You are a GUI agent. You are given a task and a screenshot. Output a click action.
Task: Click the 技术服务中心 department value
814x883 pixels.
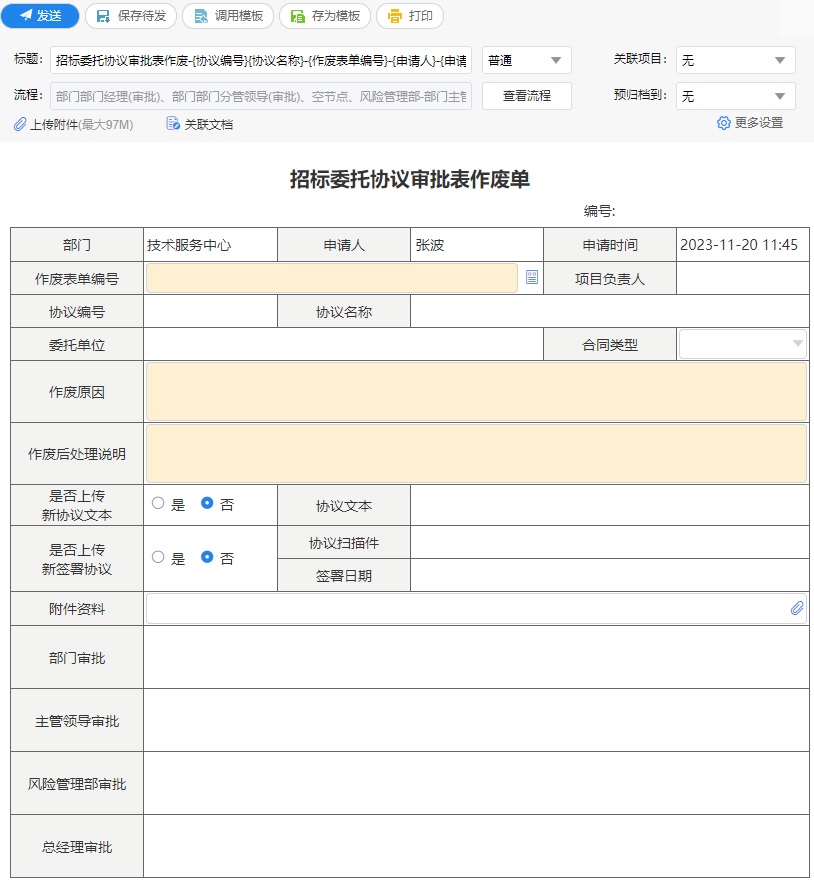[189, 246]
